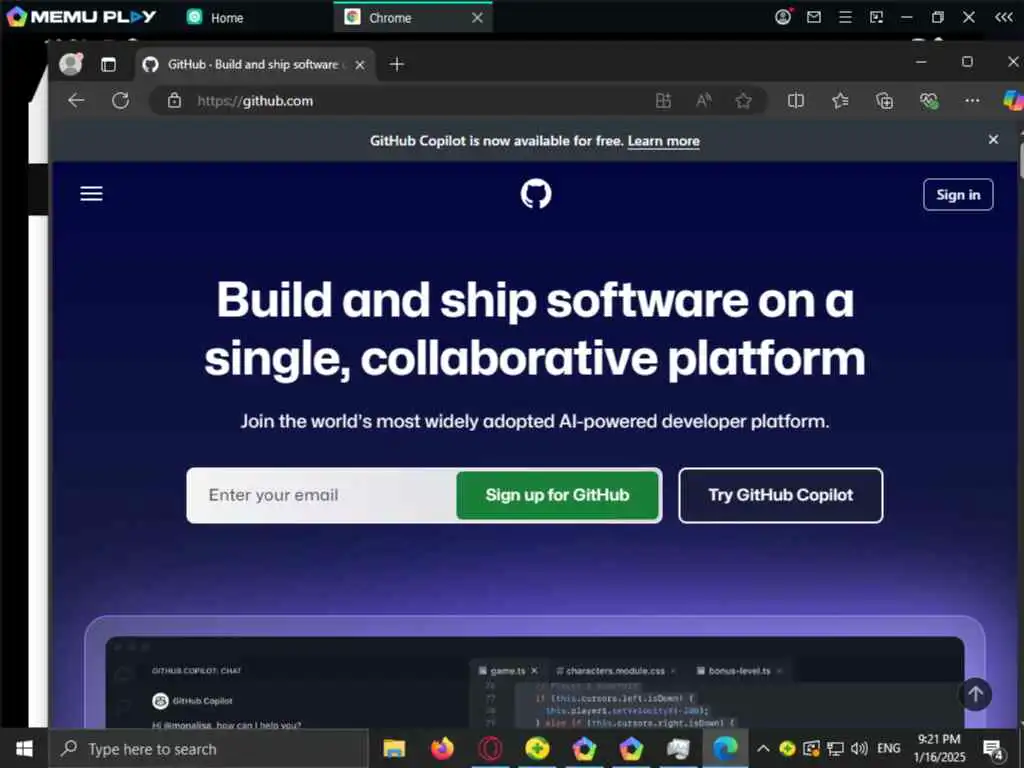This screenshot has width=1024, height=768.
Task: Open GitHub hamburger navigation menu
Action: click(x=91, y=194)
